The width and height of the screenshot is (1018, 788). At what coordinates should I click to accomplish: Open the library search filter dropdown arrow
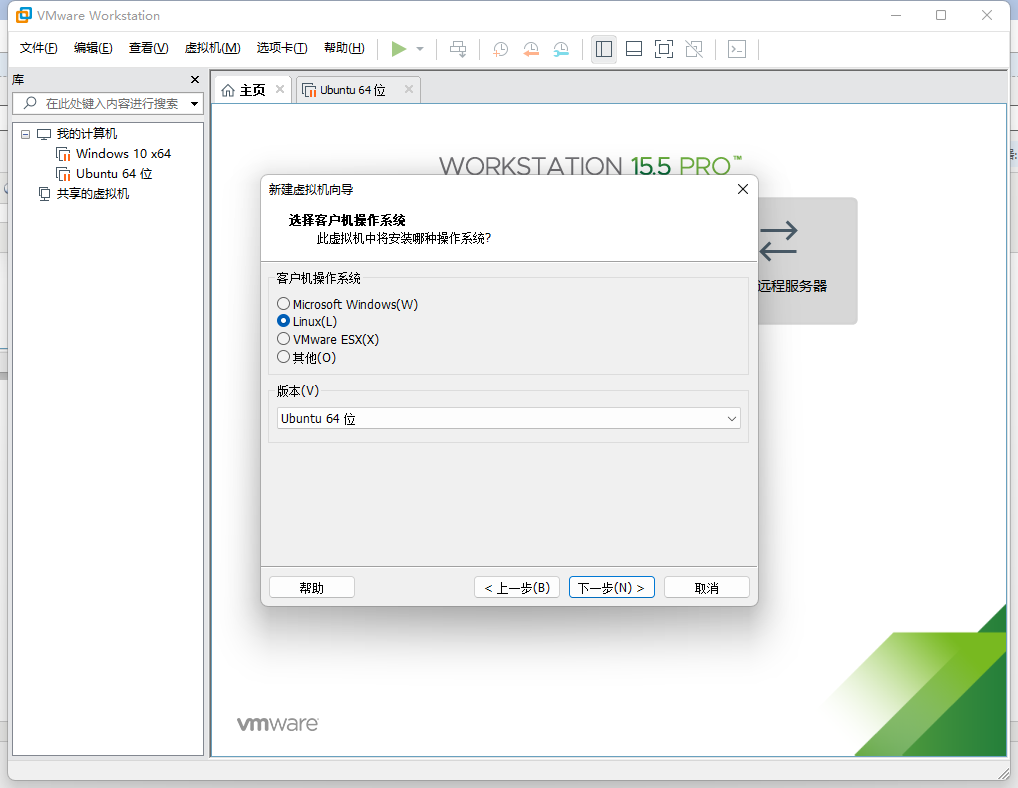pos(194,104)
